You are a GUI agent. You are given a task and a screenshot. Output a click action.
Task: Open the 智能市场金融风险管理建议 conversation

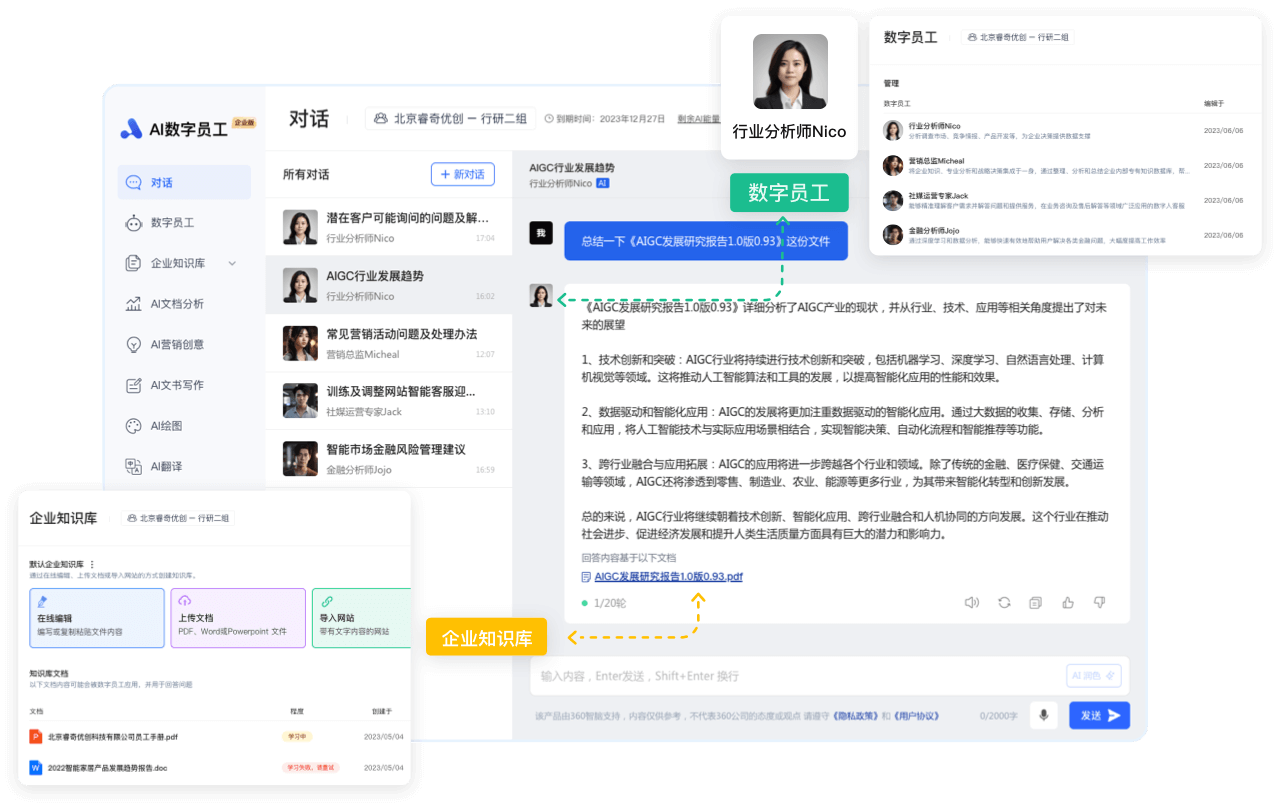pos(388,459)
